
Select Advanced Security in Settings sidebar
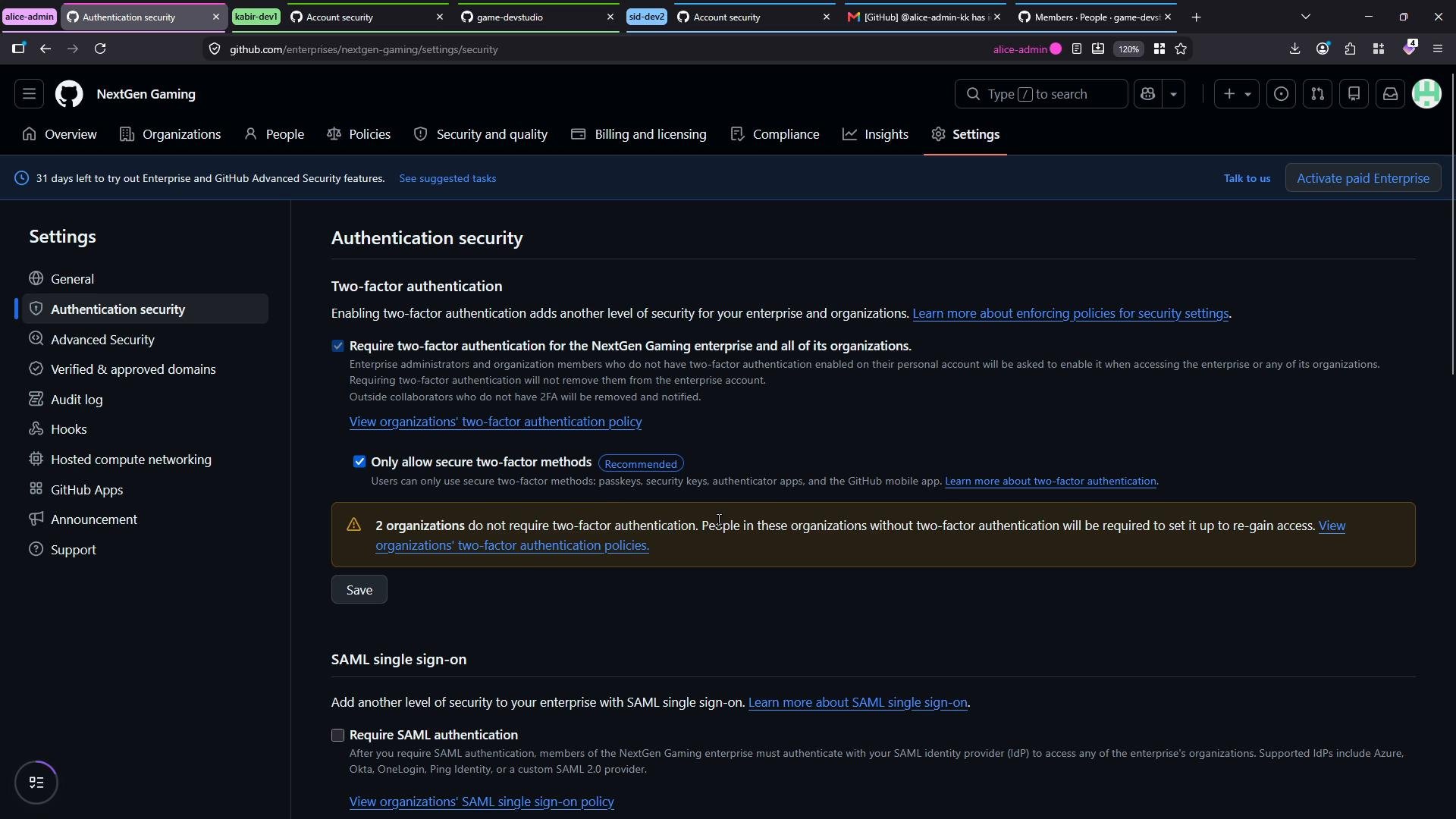point(145,340)
